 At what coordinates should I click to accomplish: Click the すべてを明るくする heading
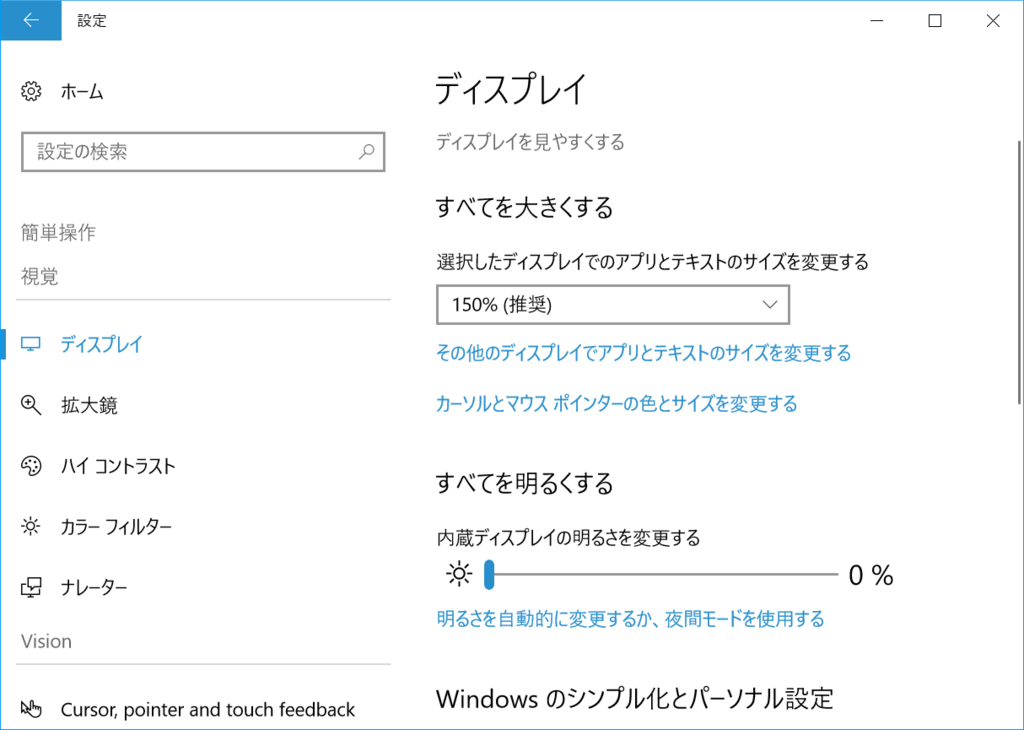[524, 483]
